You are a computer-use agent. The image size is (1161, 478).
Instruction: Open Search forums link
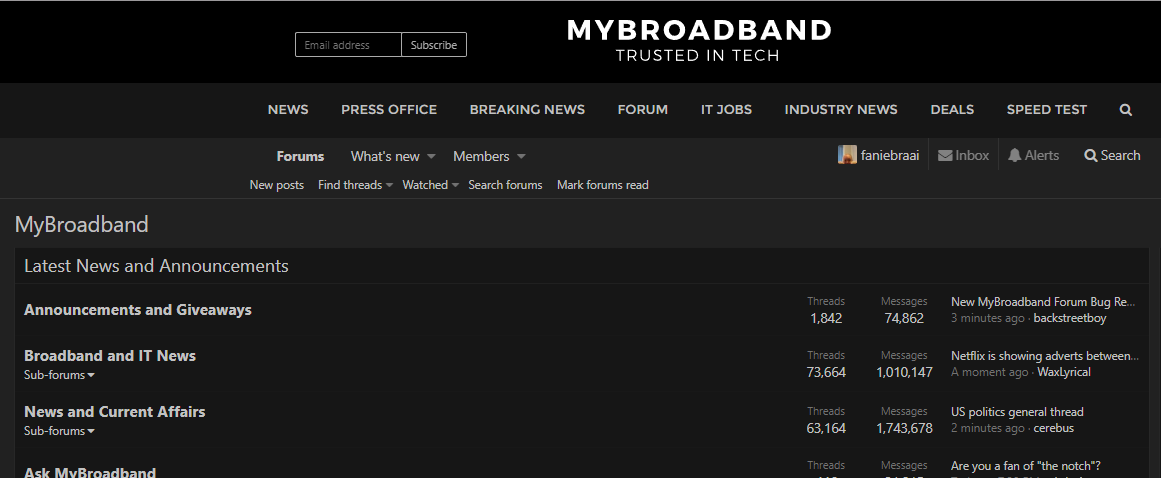[505, 185]
